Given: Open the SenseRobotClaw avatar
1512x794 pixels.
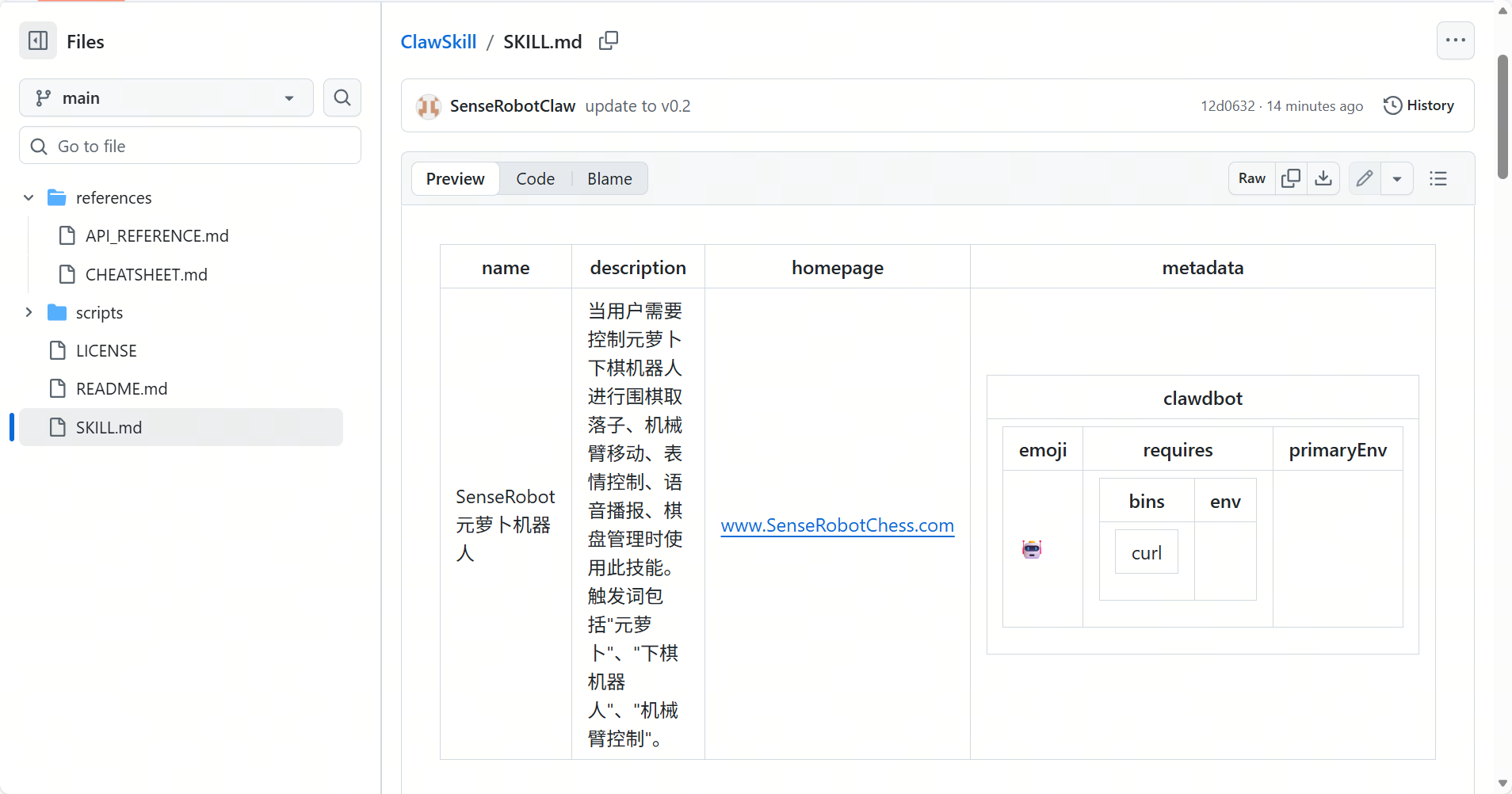Looking at the screenshot, I should [x=429, y=105].
